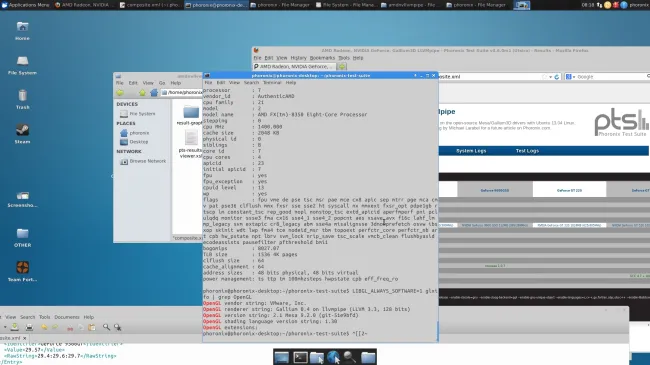Click the back arrow in the file manager
650x365 pixels.
[x=120, y=92]
